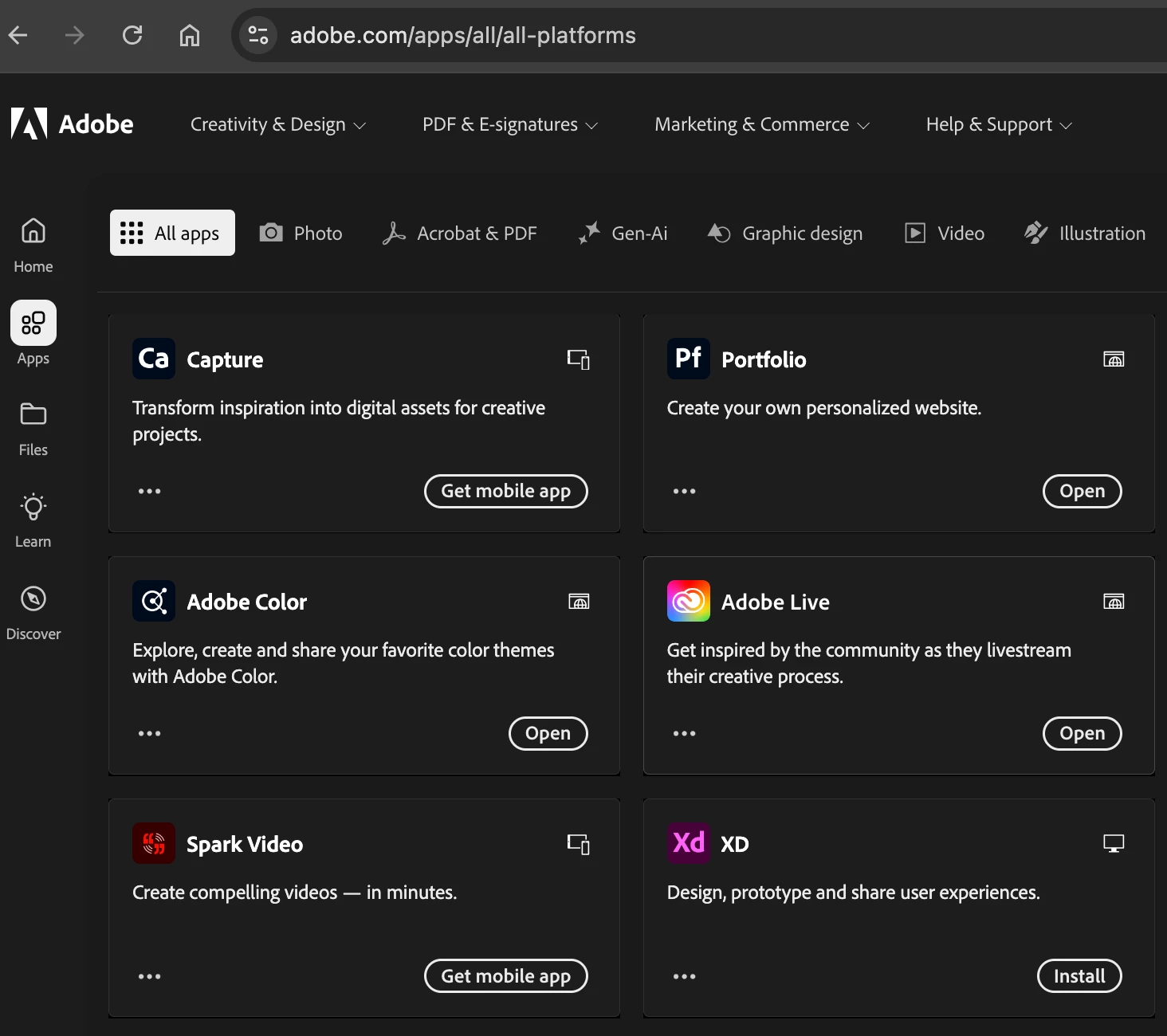This screenshot has height=1036, width=1167.
Task: Expand the Help & Support menu
Action: [x=998, y=124]
